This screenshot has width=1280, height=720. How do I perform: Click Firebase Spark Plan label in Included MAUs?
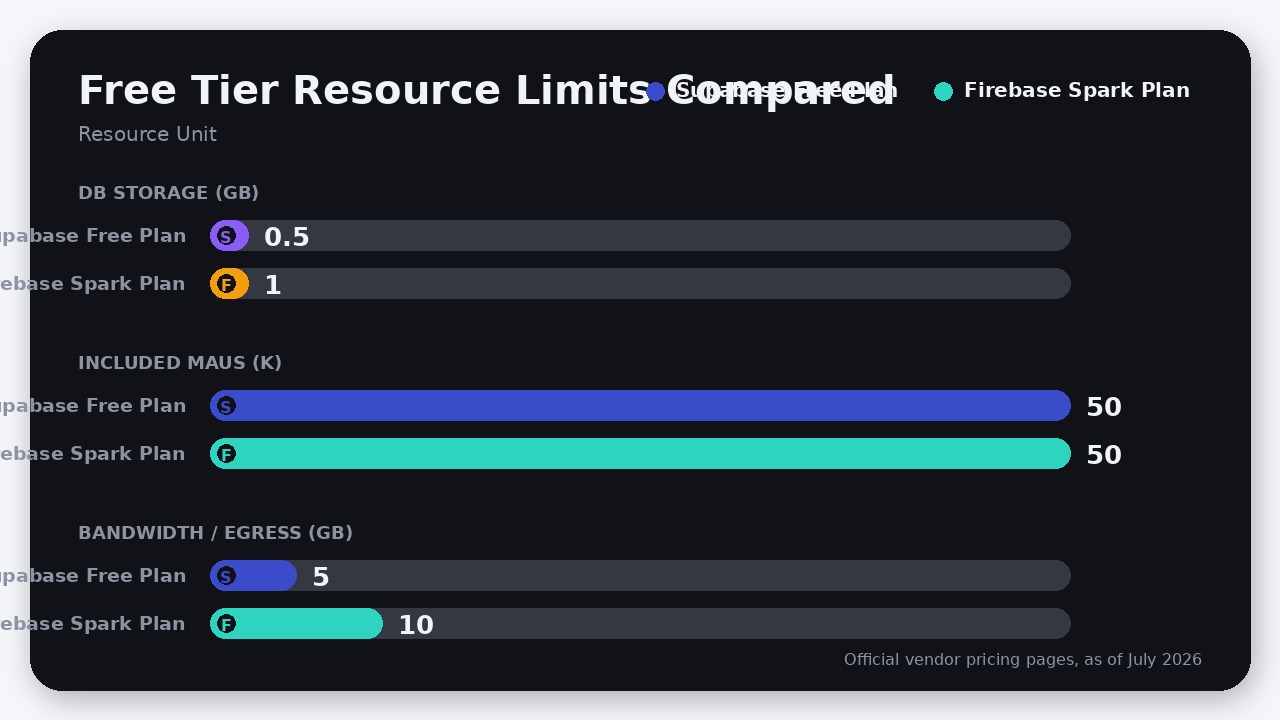tap(93, 454)
